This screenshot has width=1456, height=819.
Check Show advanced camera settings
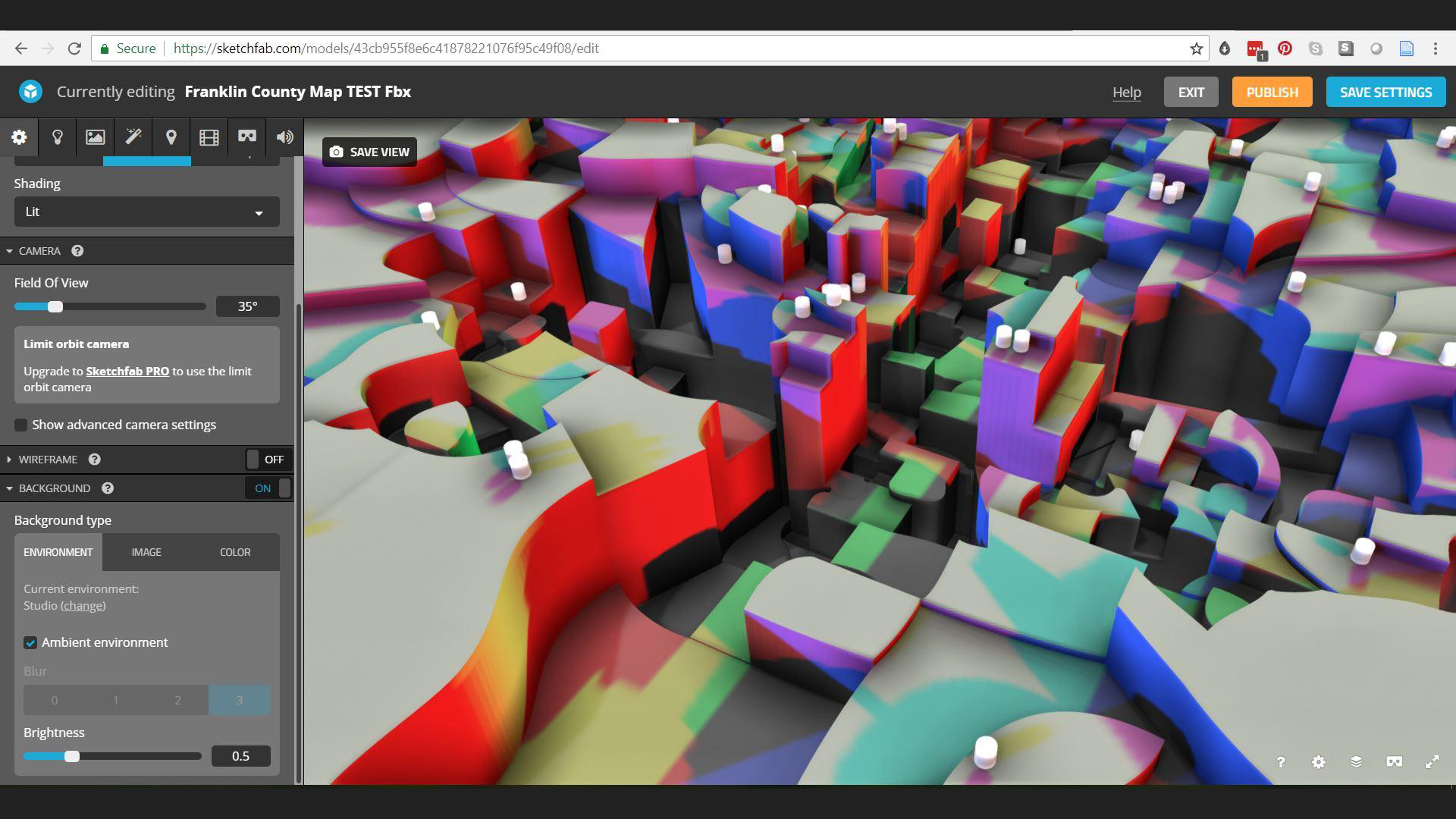click(x=21, y=425)
